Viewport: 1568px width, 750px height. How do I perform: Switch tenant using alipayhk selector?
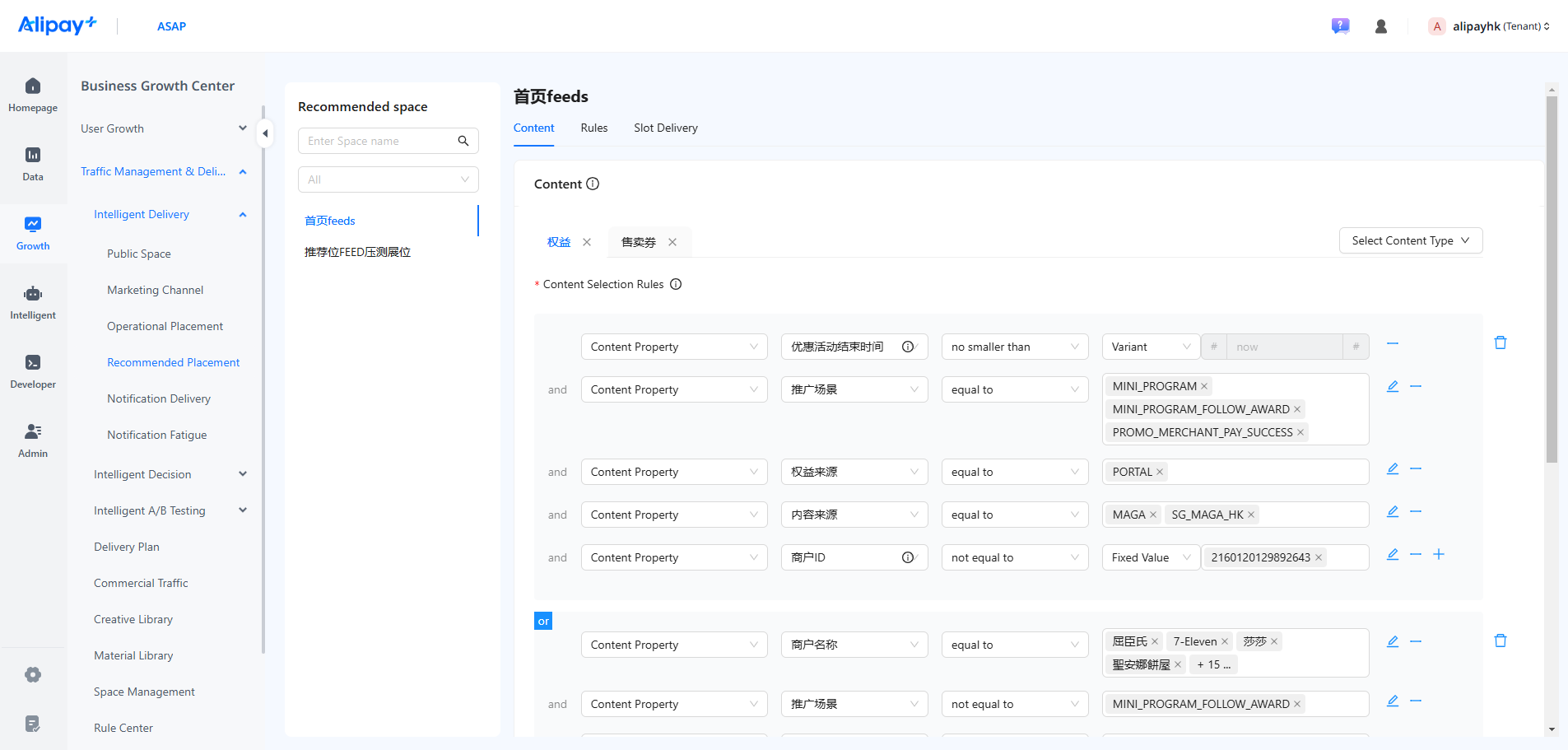coord(1490,26)
